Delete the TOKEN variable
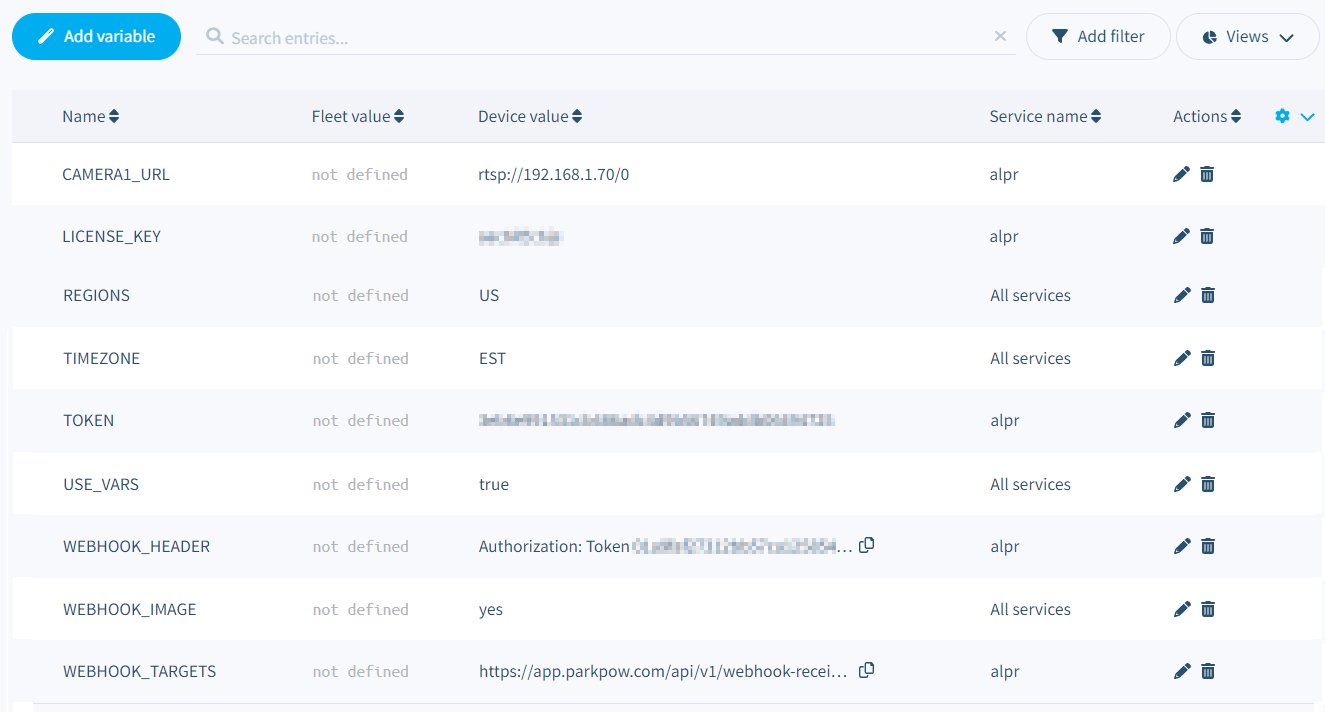1325x712 pixels. (1207, 420)
